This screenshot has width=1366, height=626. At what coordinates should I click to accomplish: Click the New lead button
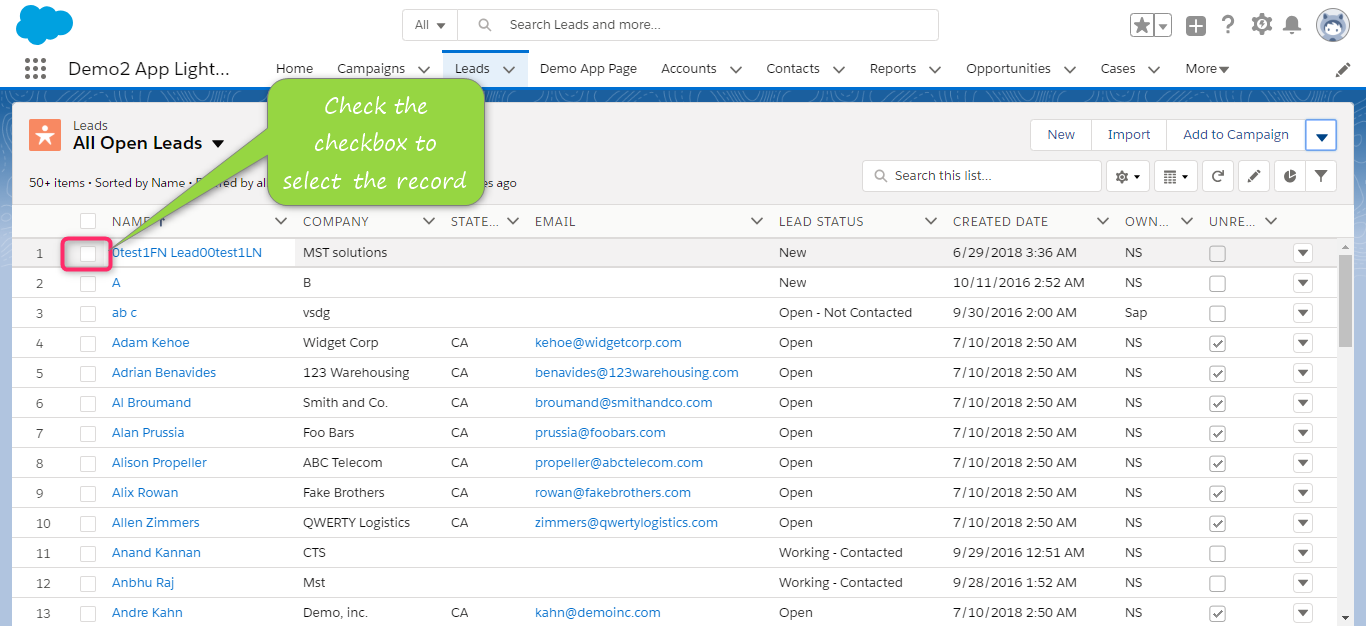pyautogui.click(x=1061, y=135)
